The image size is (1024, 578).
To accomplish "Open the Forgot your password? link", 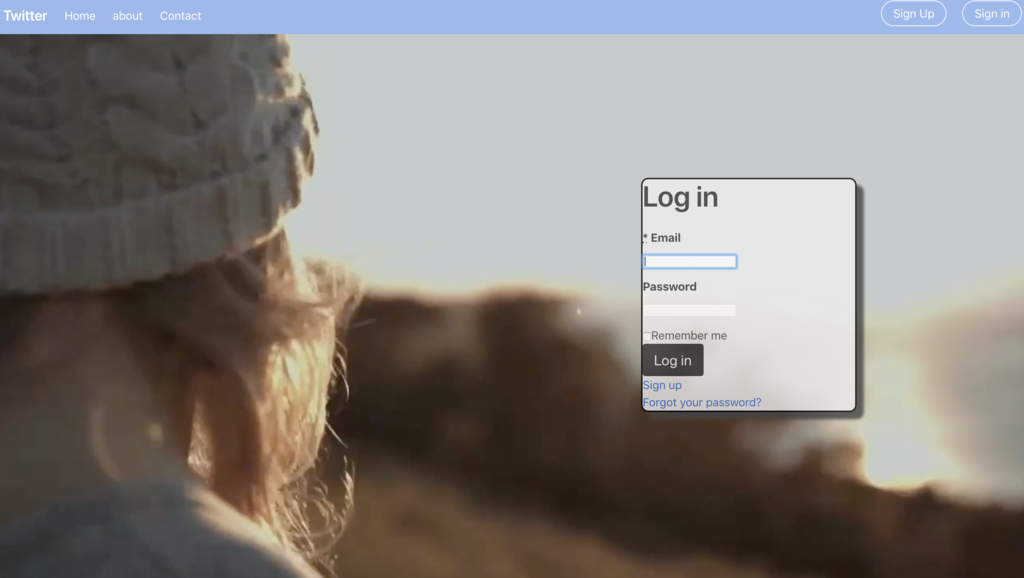I will 702,402.
